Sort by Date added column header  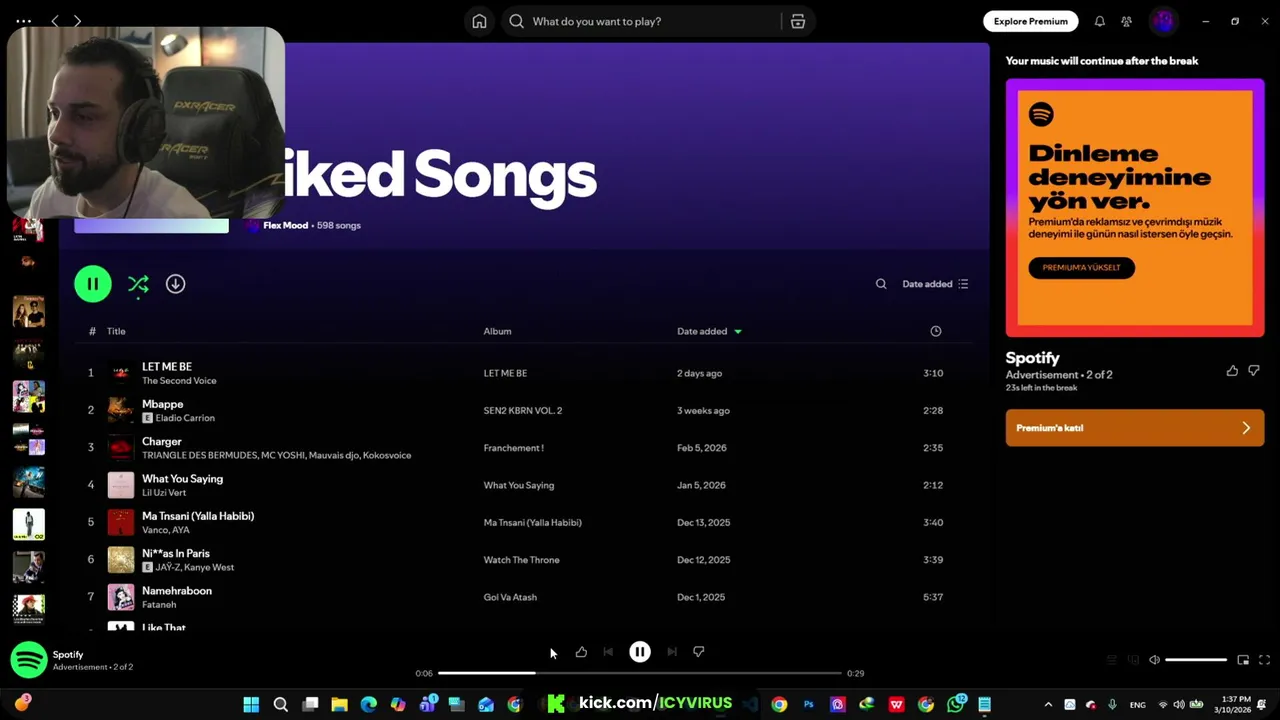click(709, 331)
